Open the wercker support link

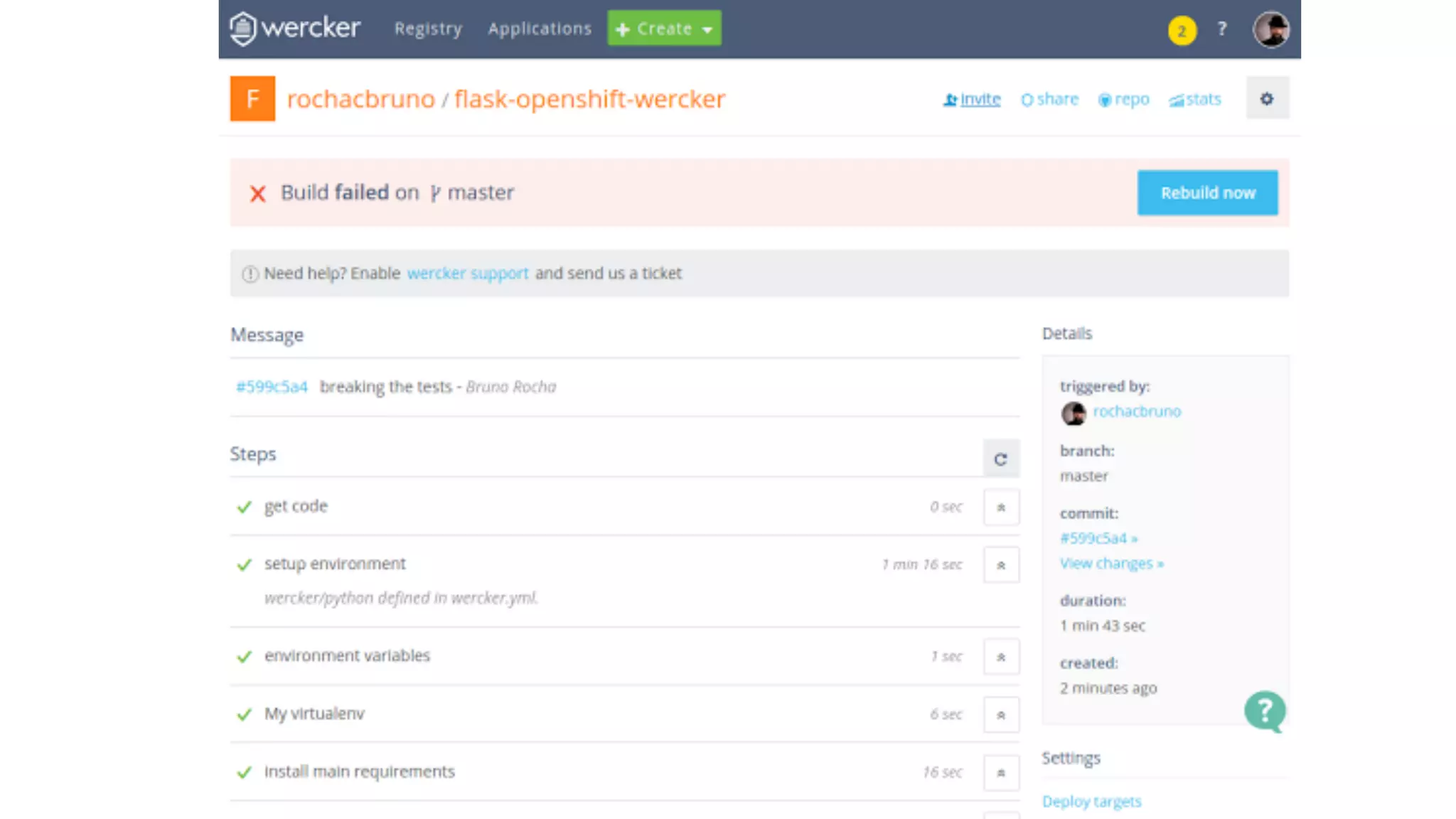click(467, 274)
